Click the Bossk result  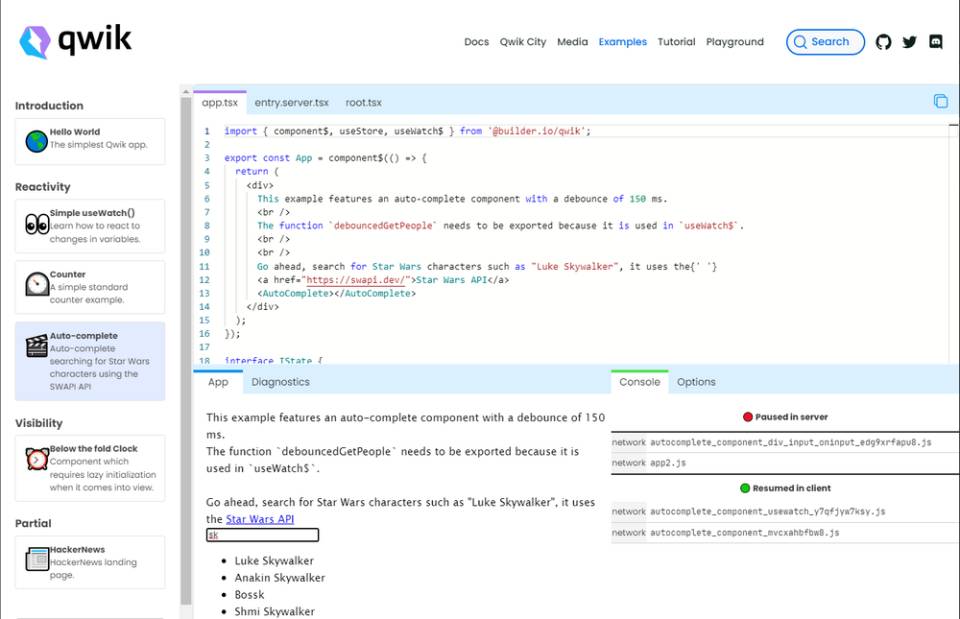(249, 595)
